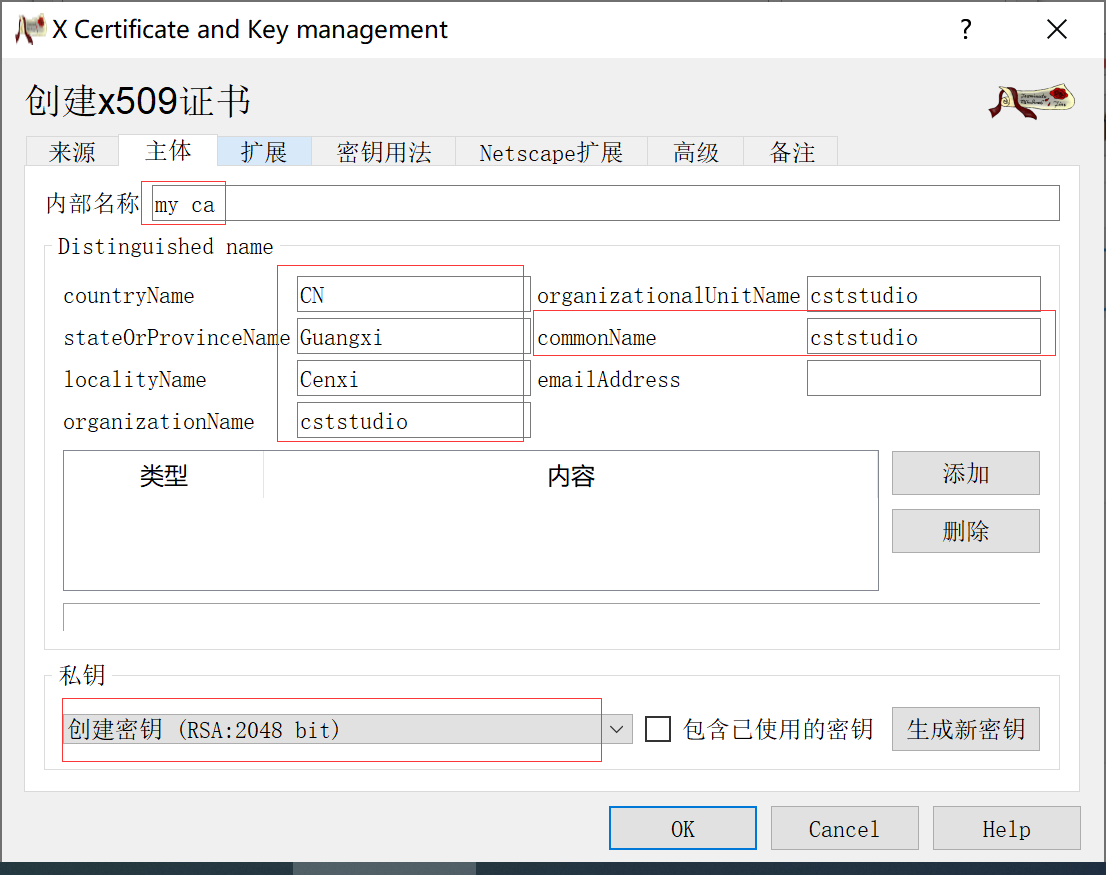The width and height of the screenshot is (1106, 875).
Task: Click the stateOrProvinceName field with Guangxi
Action: (413, 336)
